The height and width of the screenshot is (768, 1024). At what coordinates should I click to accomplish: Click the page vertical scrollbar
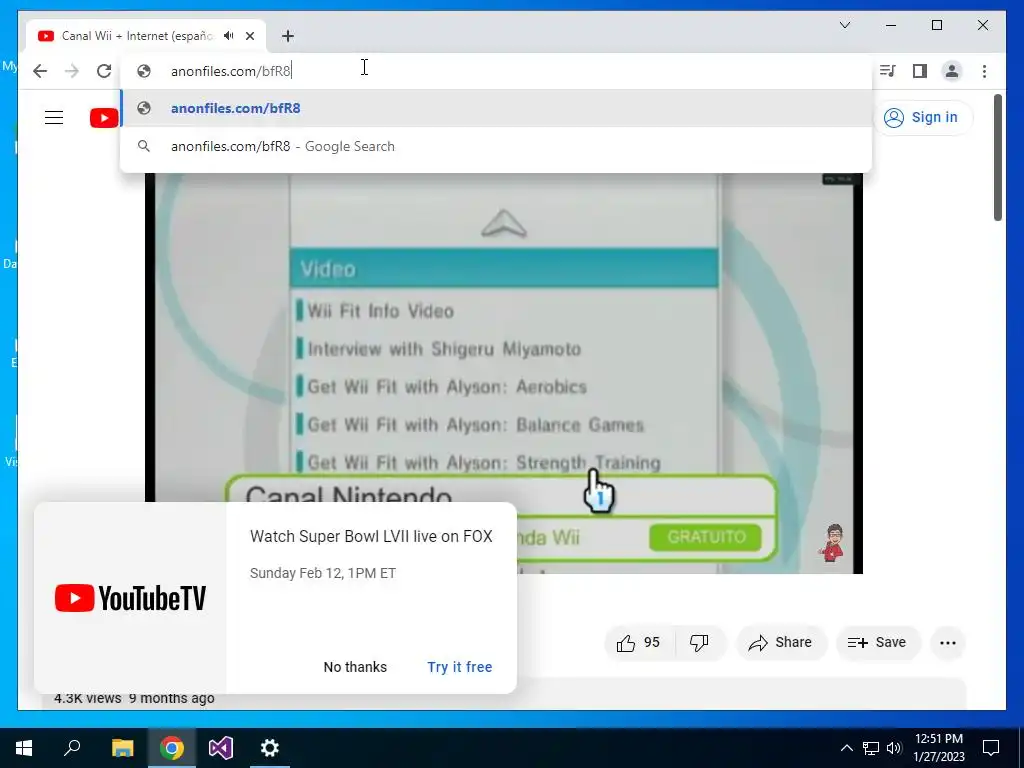point(998,158)
